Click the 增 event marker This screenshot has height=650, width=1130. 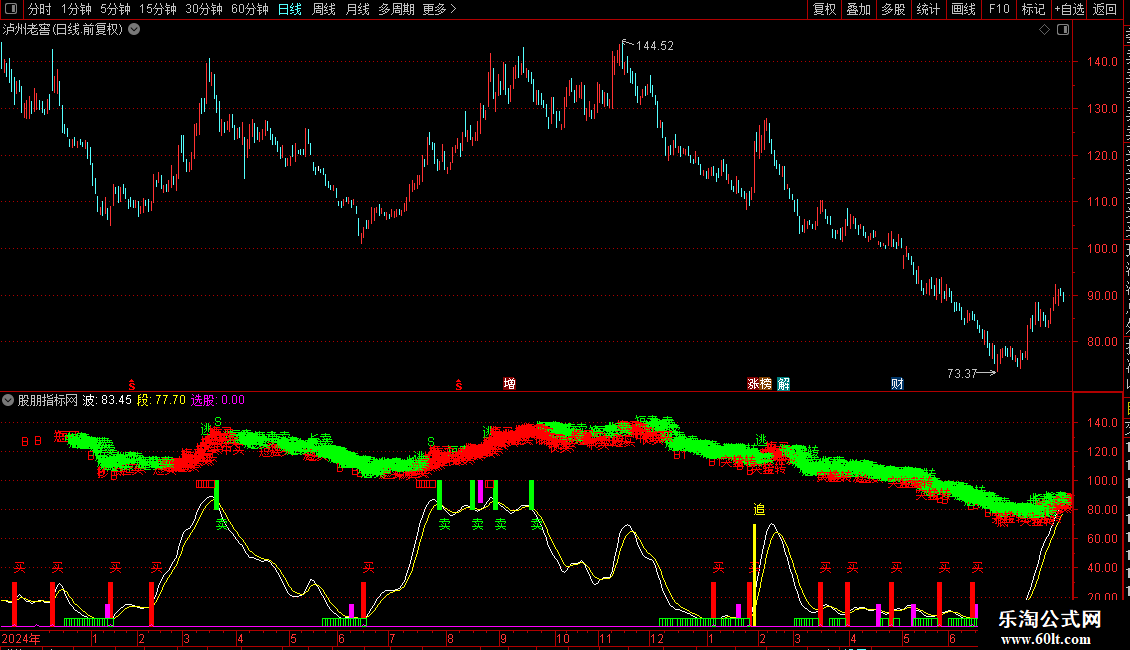(x=510, y=383)
